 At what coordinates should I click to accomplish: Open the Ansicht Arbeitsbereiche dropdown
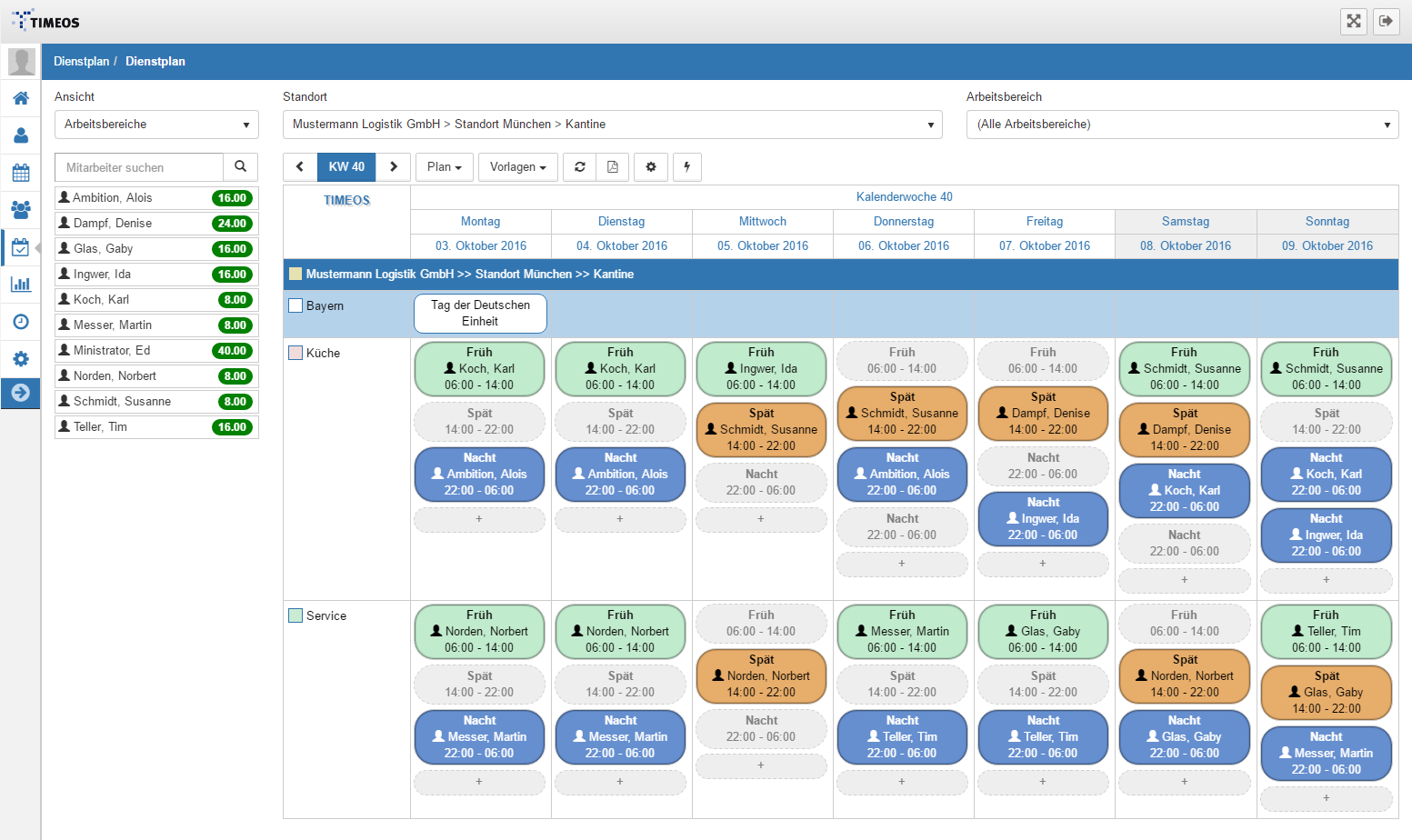coord(156,125)
